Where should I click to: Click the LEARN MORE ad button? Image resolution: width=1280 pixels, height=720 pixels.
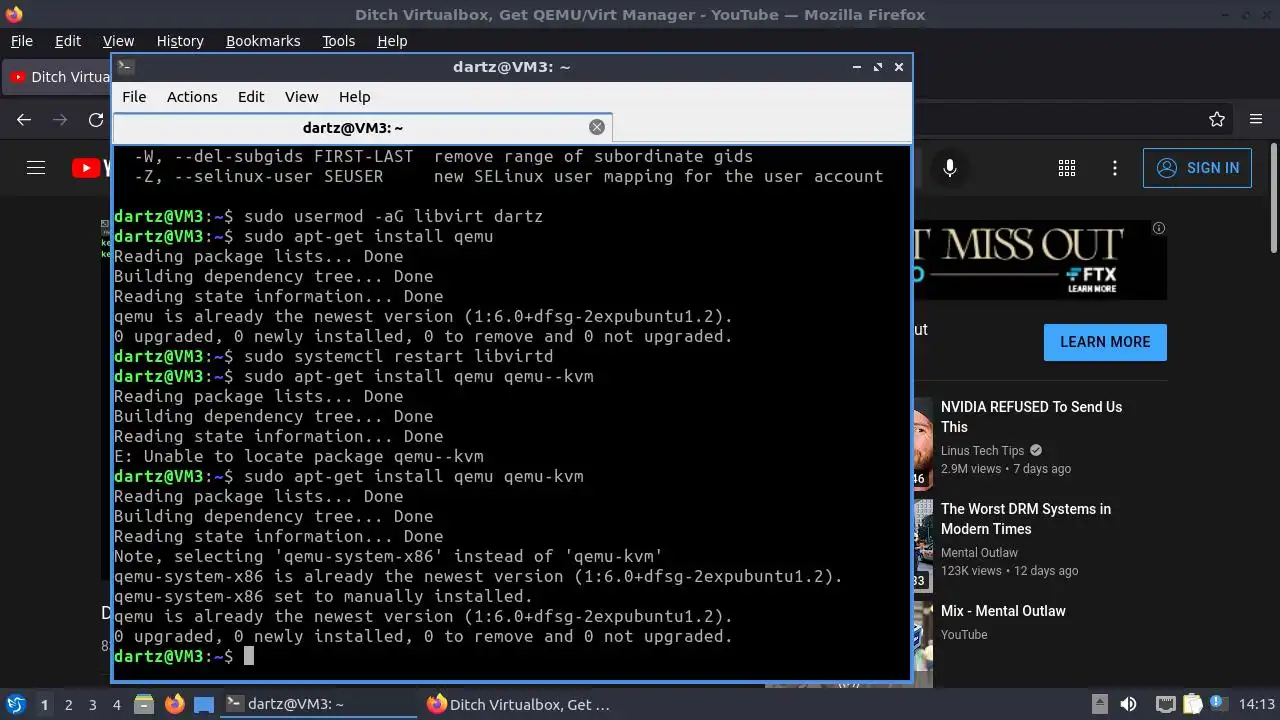1105,342
